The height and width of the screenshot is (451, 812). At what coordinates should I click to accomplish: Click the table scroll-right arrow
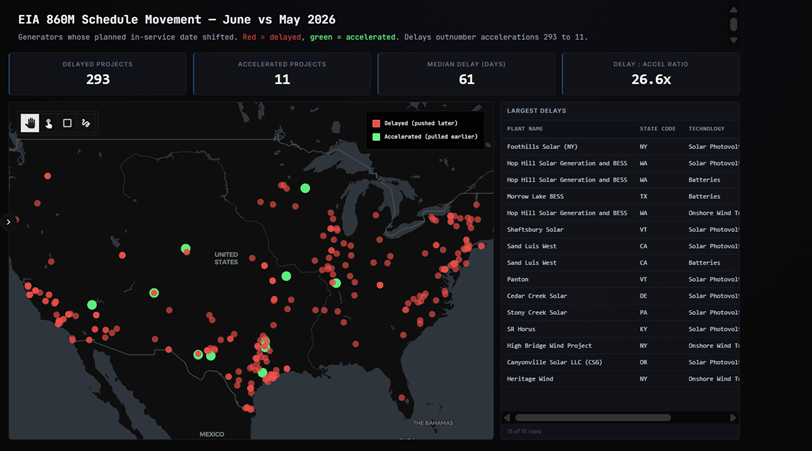[x=733, y=418]
